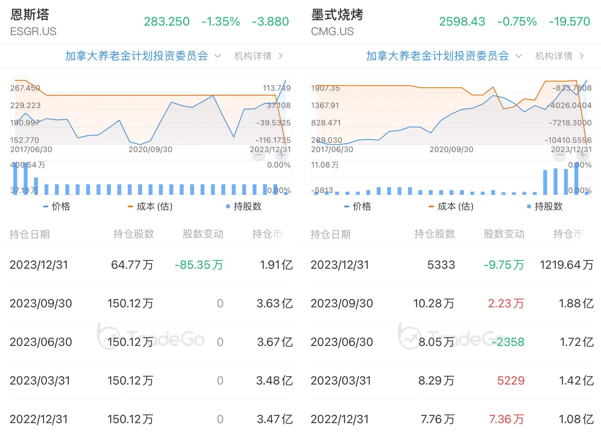Select ESGR row dated 2023/12/31
601x436 pixels.
pyautogui.click(x=151, y=265)
